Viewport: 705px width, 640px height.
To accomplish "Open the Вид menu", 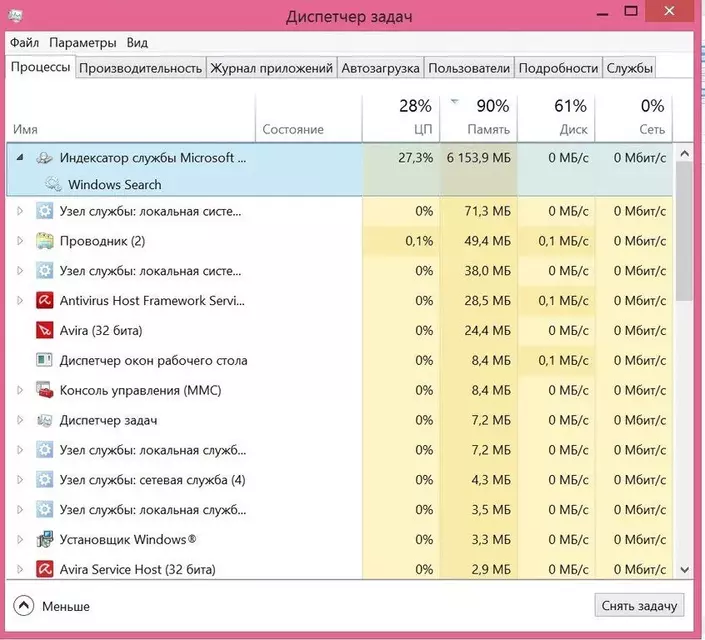I will coord(137,43).
